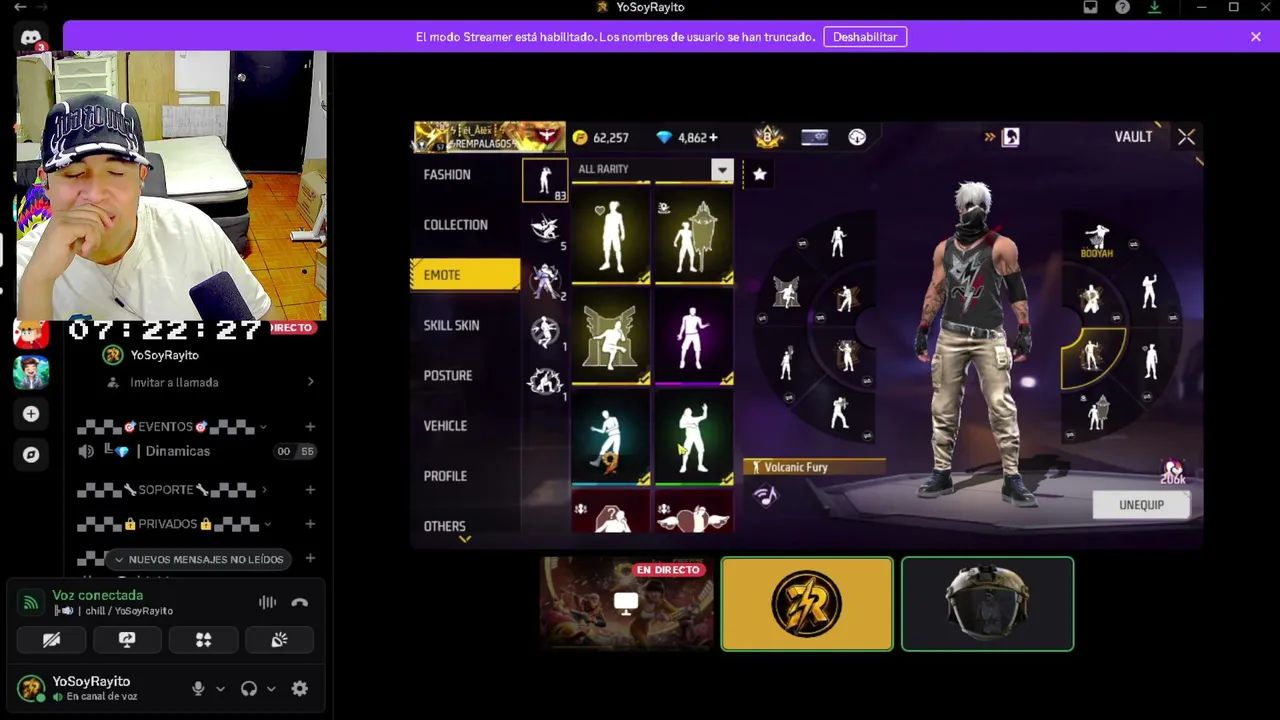The height and width of the screenshot is (720, 1280).
Task: Click the character portrait icon beside VAULT
Action: [1011, 137]
